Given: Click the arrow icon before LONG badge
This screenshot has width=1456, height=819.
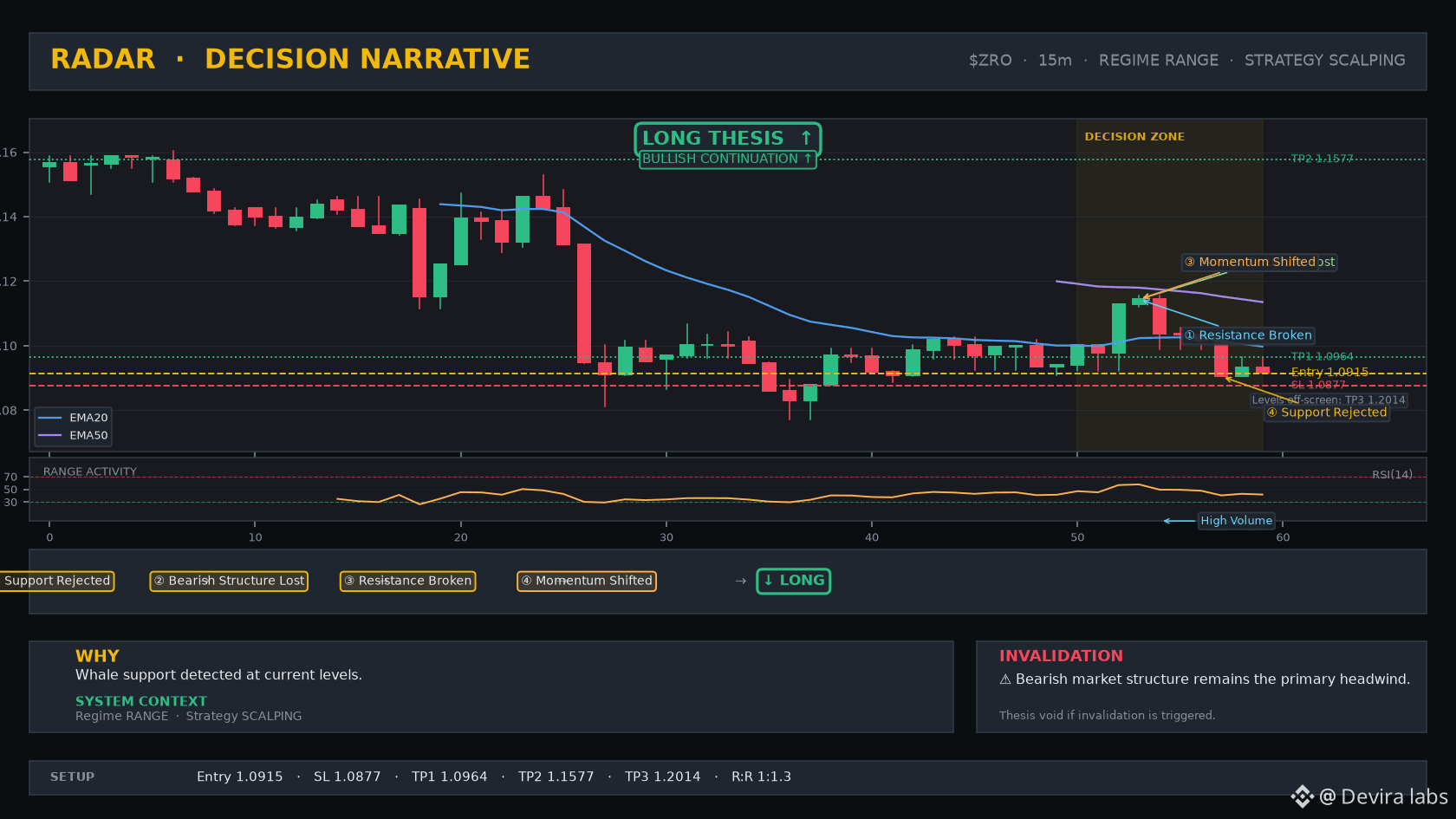Looking at the screenshot, I should (x=741, y=582).
